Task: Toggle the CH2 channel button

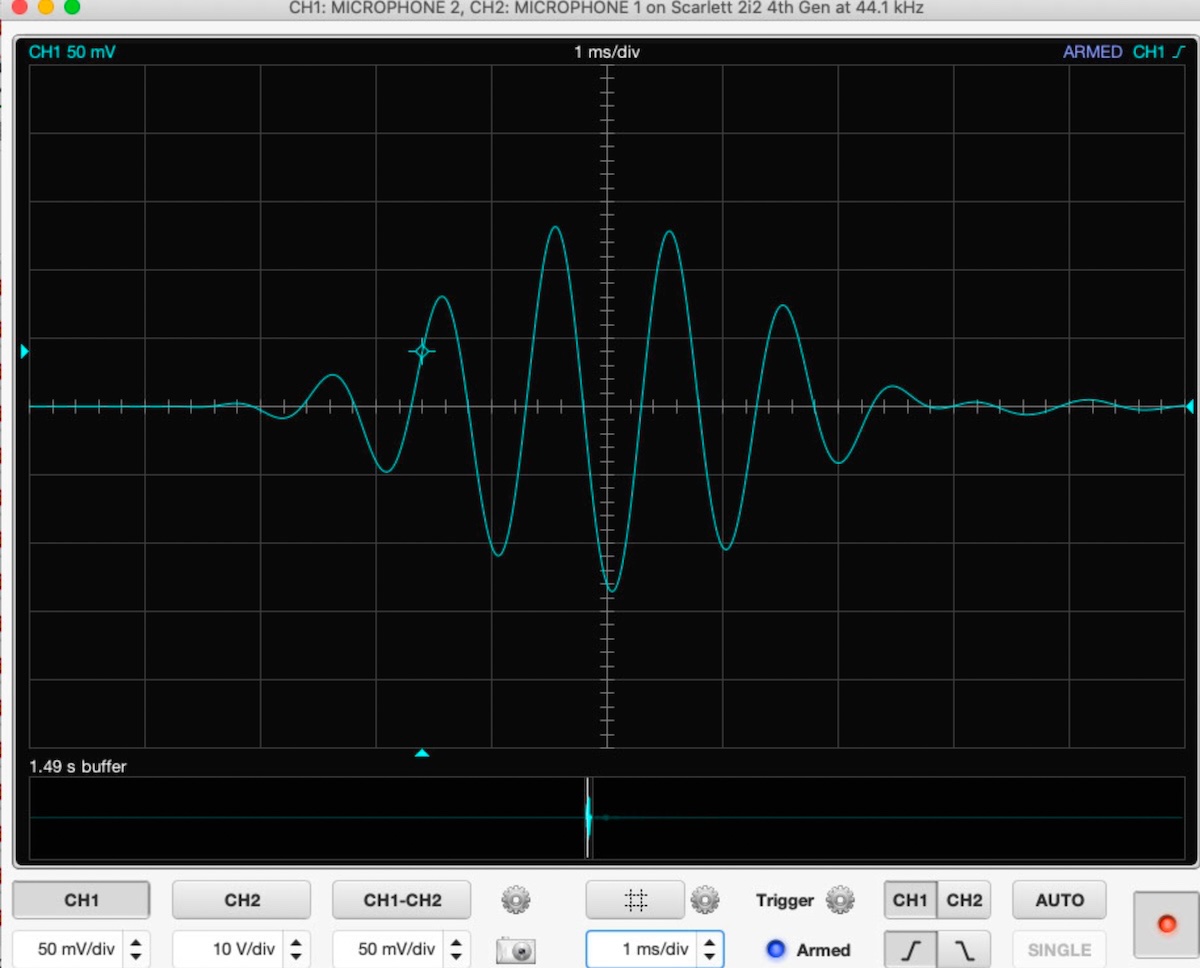Action: click(241, 900)
